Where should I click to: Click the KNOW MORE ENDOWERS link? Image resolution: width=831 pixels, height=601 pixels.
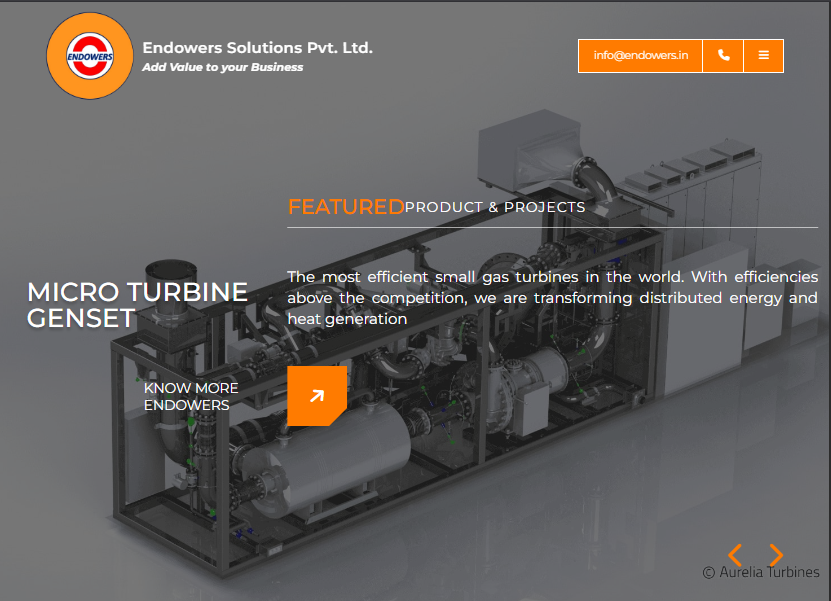pyautogui.click(x=191, y=396)
